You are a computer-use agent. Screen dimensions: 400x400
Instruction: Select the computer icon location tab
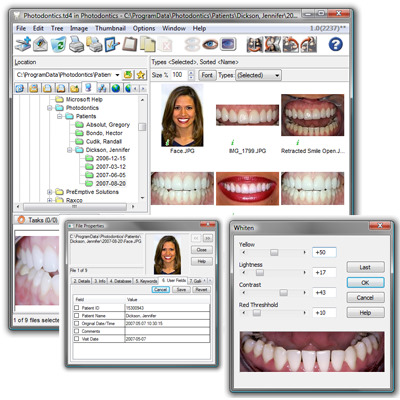point(88,88)
